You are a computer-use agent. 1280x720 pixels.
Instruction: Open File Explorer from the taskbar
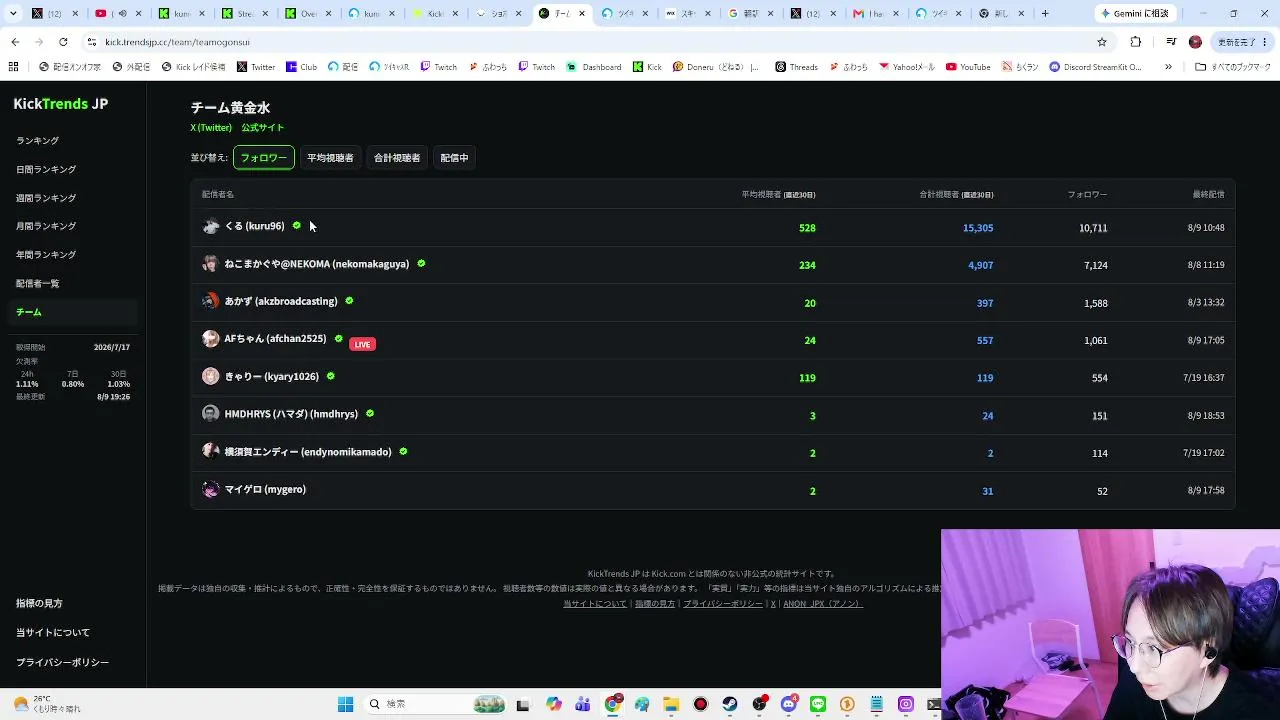[671, 704]
